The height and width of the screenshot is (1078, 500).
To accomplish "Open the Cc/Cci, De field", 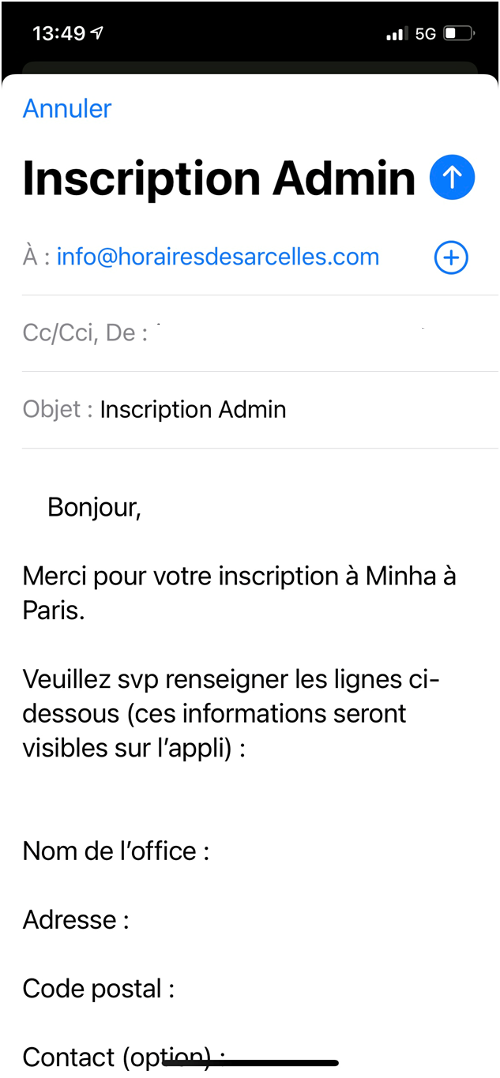I will 259,333.
